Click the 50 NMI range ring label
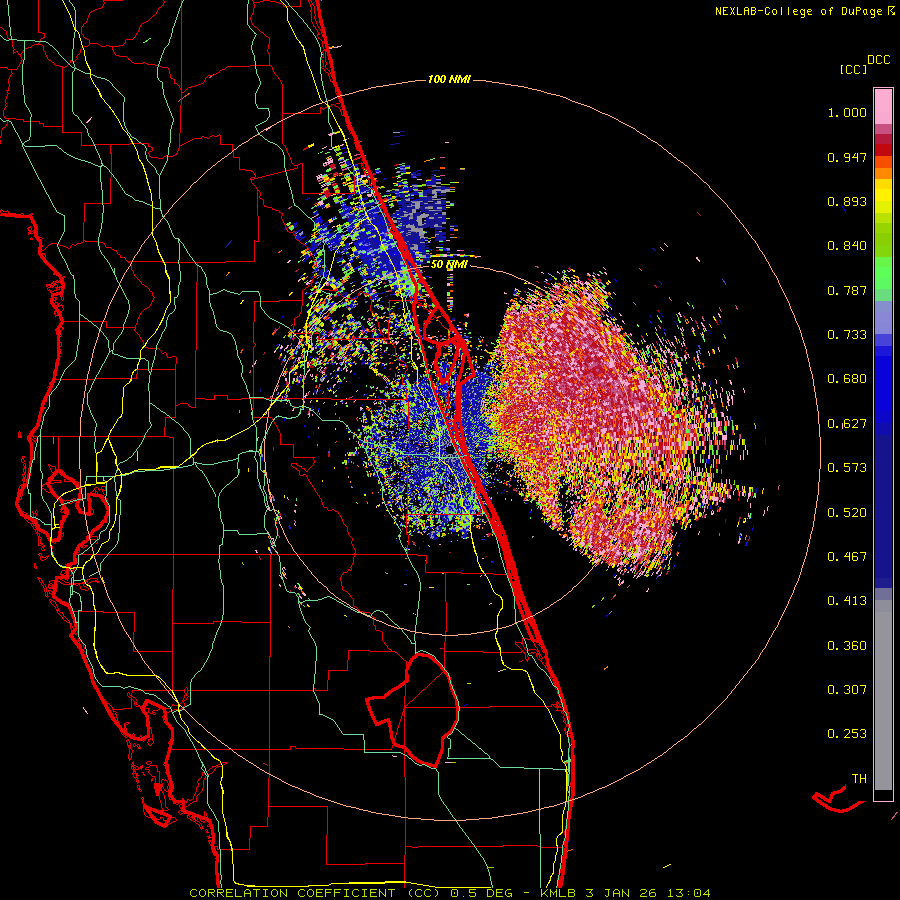Image resolution: width=900 pixels, height=900 pixels. (x=449, y=264)
